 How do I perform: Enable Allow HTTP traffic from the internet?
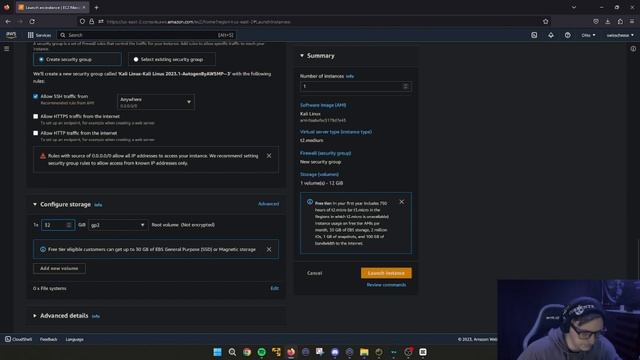coord(36,133)
